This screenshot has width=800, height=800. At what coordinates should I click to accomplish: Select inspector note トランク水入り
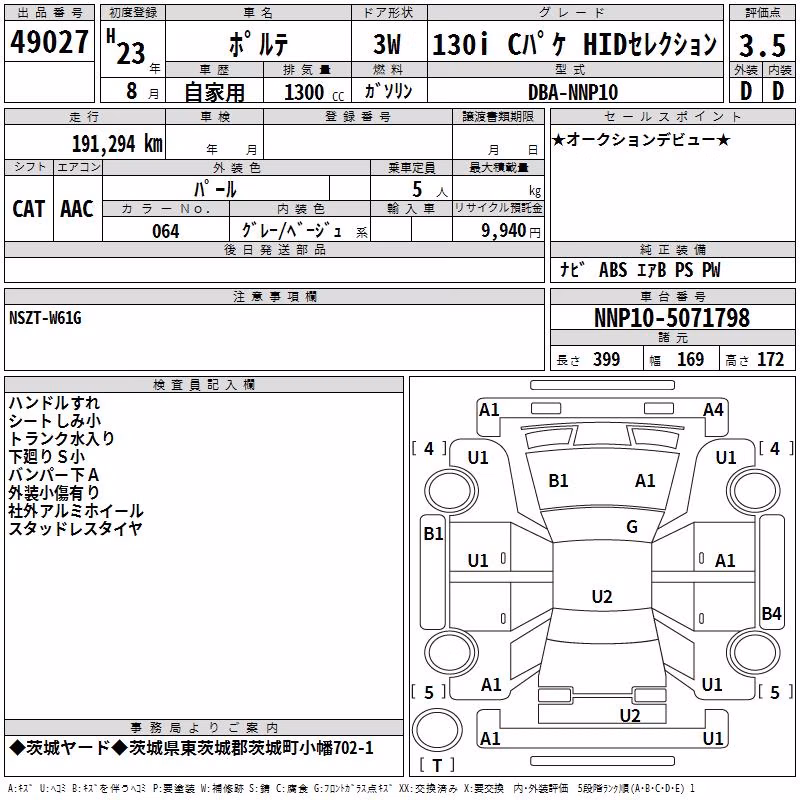pos(61,438)
